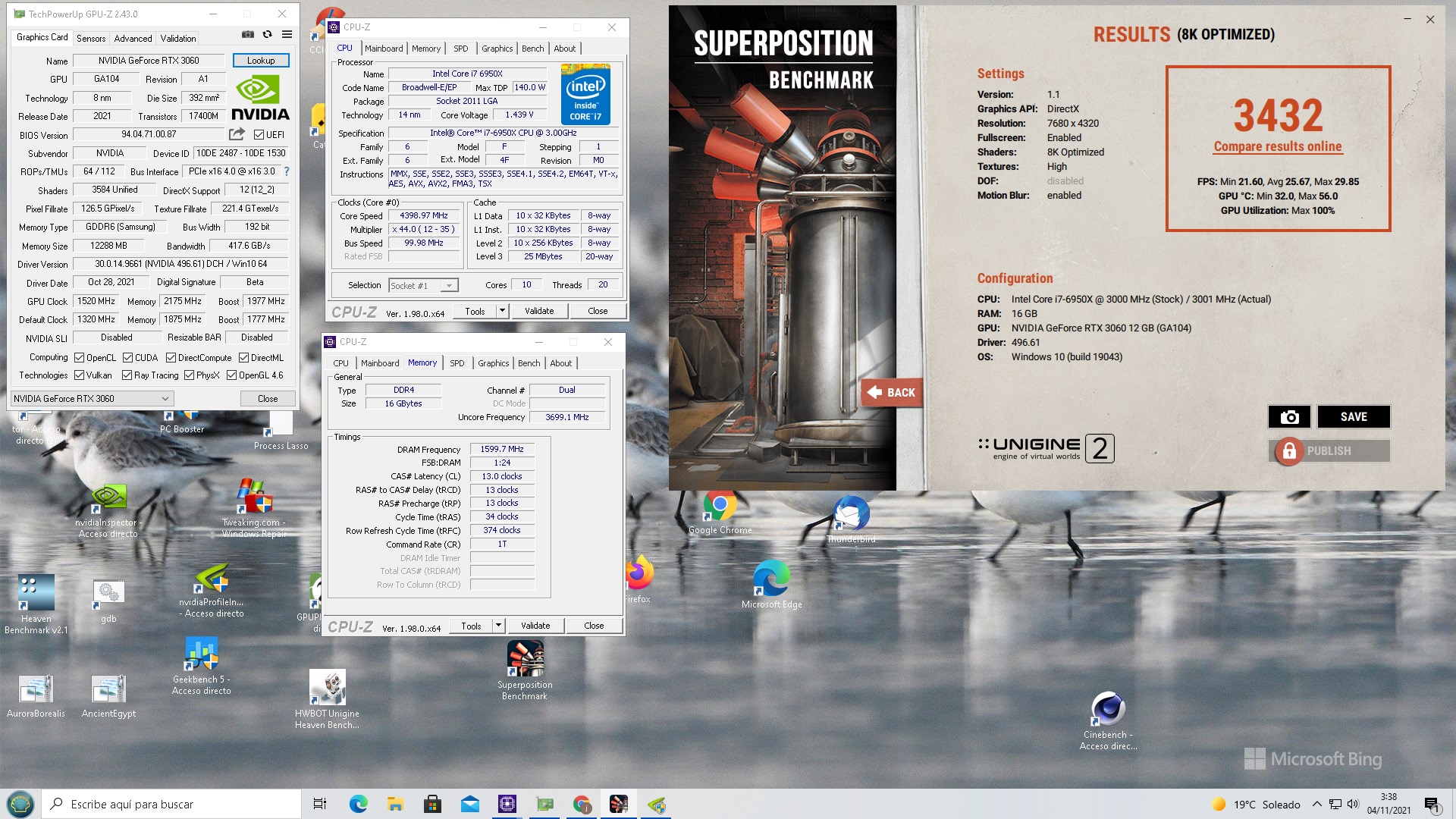
Task: Open Heaven Benchmark v2.1 desktop icon
Action: [36, 604]
